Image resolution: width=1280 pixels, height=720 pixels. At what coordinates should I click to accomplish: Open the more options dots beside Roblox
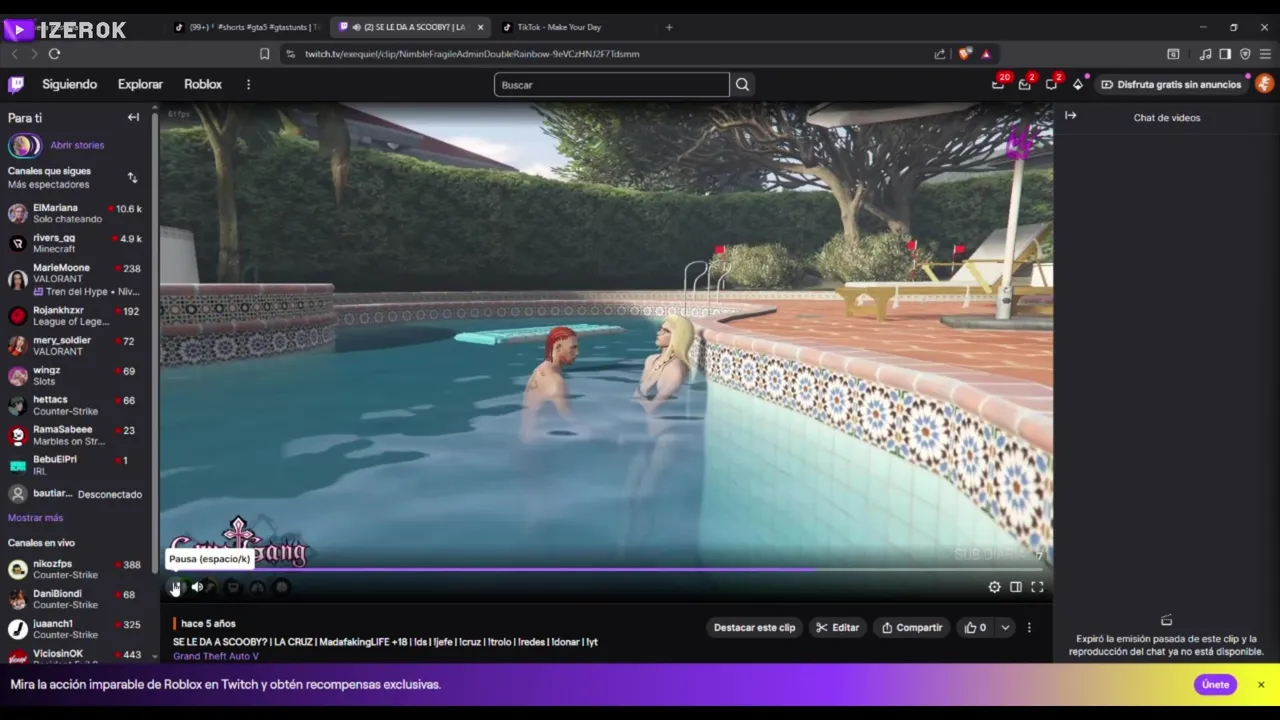point(248,84)
